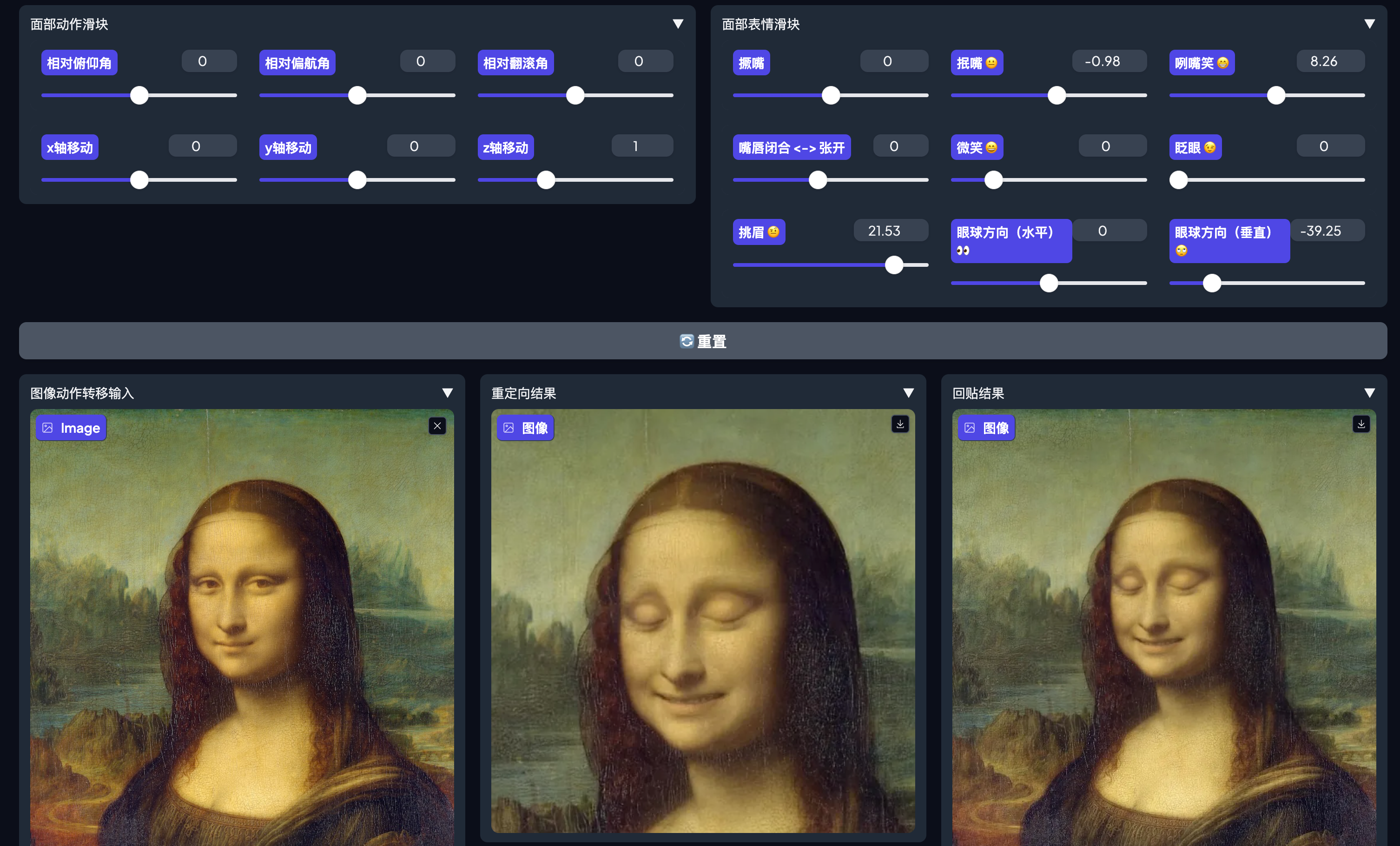Click the 微笑 label
The width and height of the screenshot is (1400, 846).
click(977, 147)
